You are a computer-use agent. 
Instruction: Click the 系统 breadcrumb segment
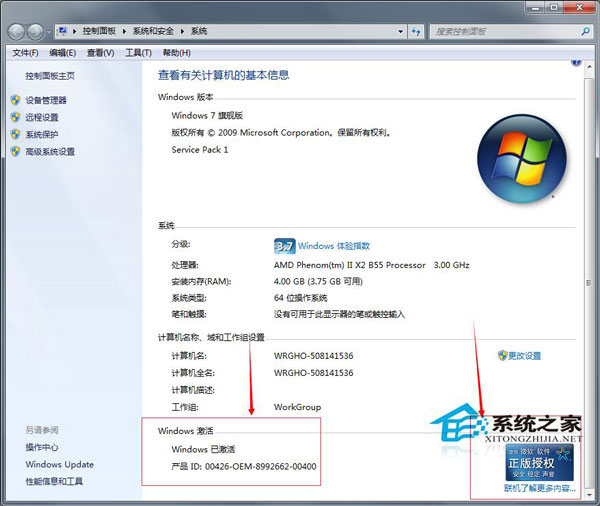(x=199, y=31)
